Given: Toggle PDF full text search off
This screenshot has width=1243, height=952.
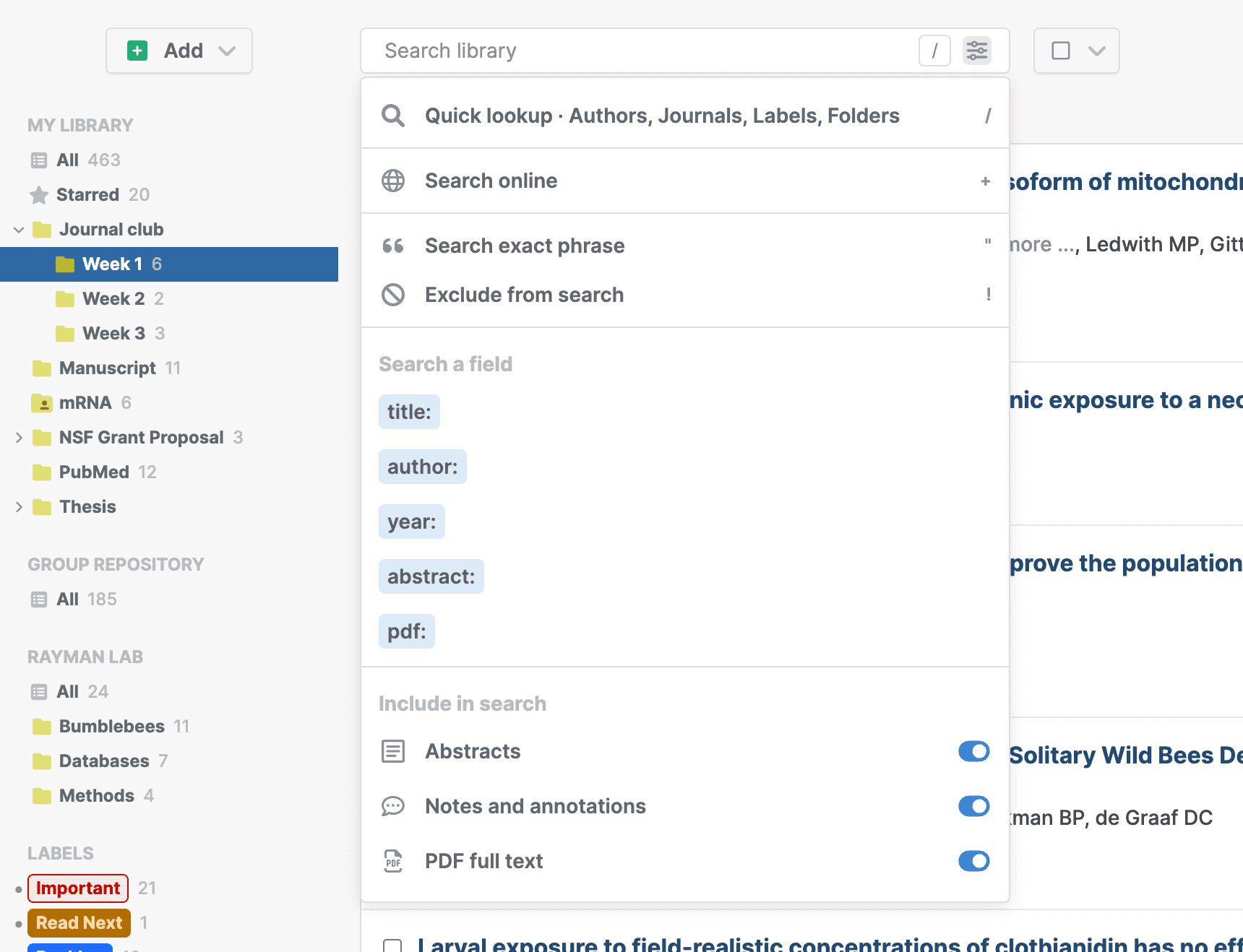Looking at the screenshot, I should [x=973, y=861].
